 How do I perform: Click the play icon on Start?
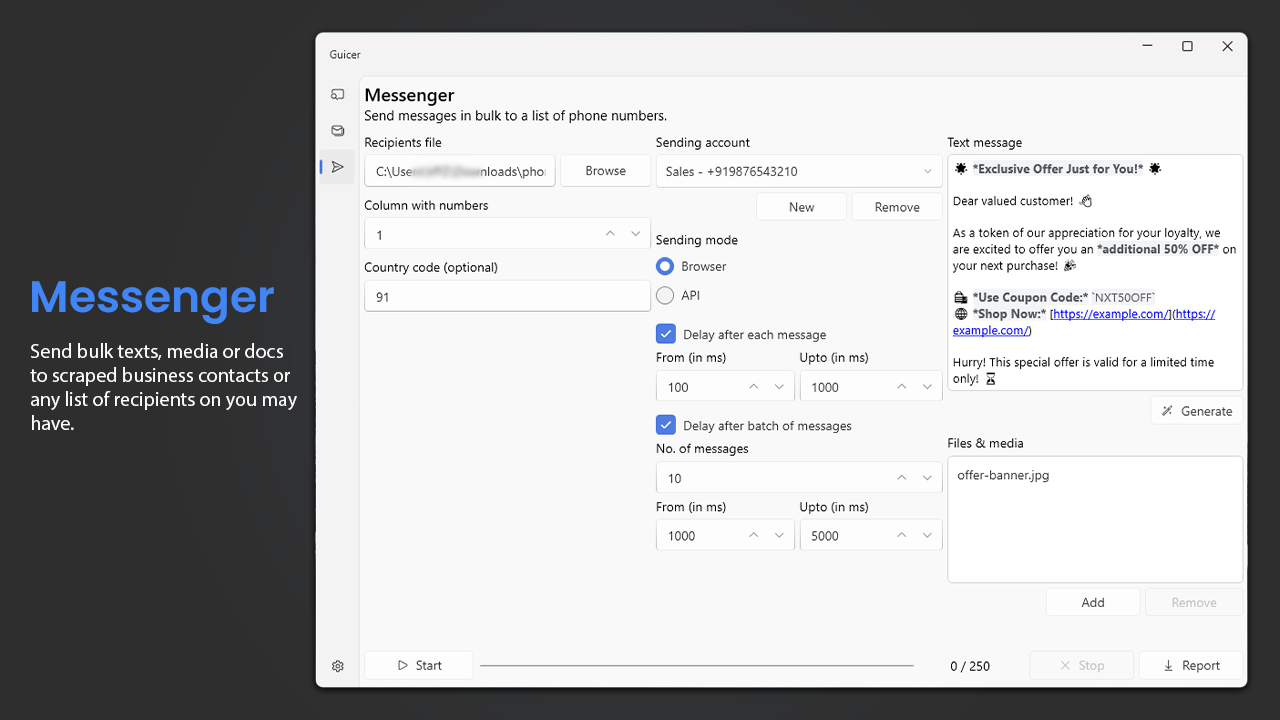coord(403,665)
